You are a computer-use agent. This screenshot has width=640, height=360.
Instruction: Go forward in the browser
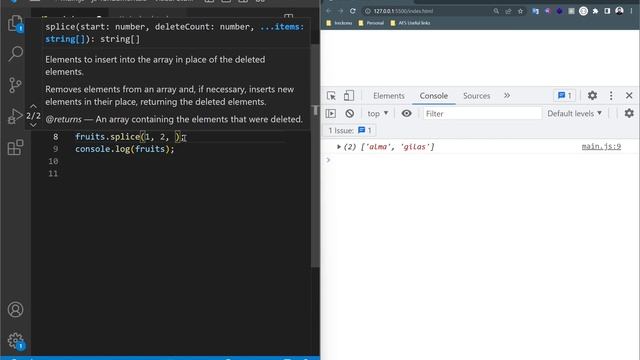tap(340, 11)
